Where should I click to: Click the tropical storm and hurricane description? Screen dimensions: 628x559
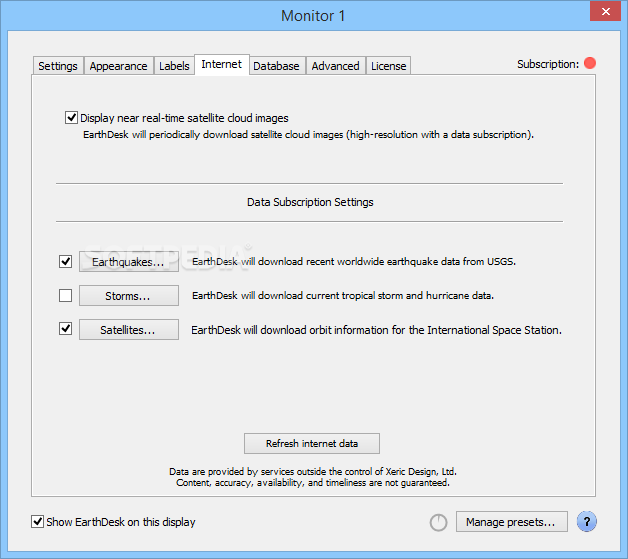point(343,296)
